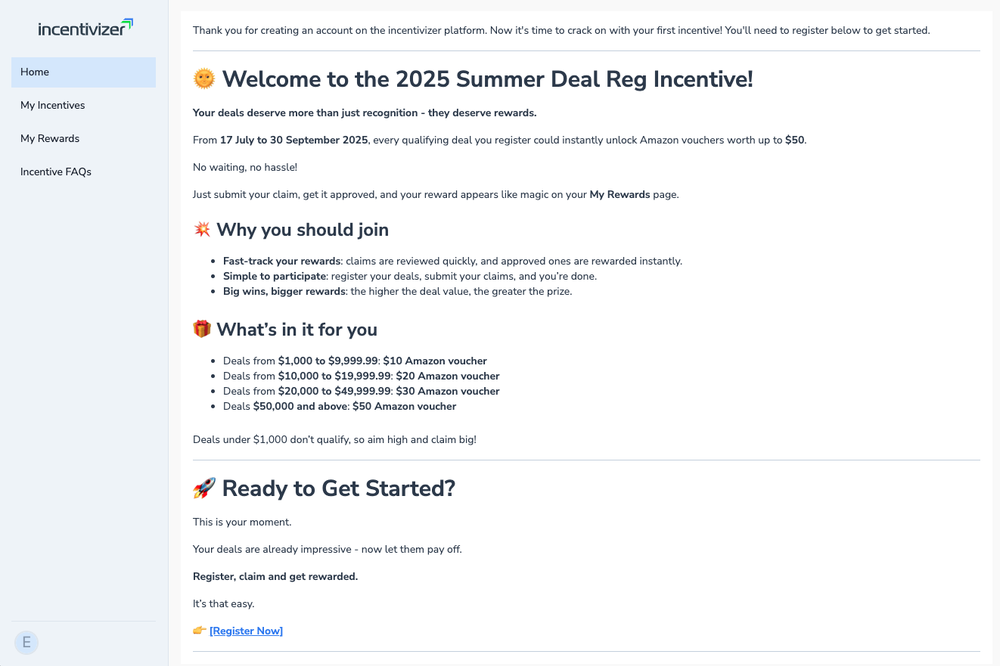Click the gift emoji beside What's in it for you
The width and height of the screenshot is (1000, 666).
(202, 329)
